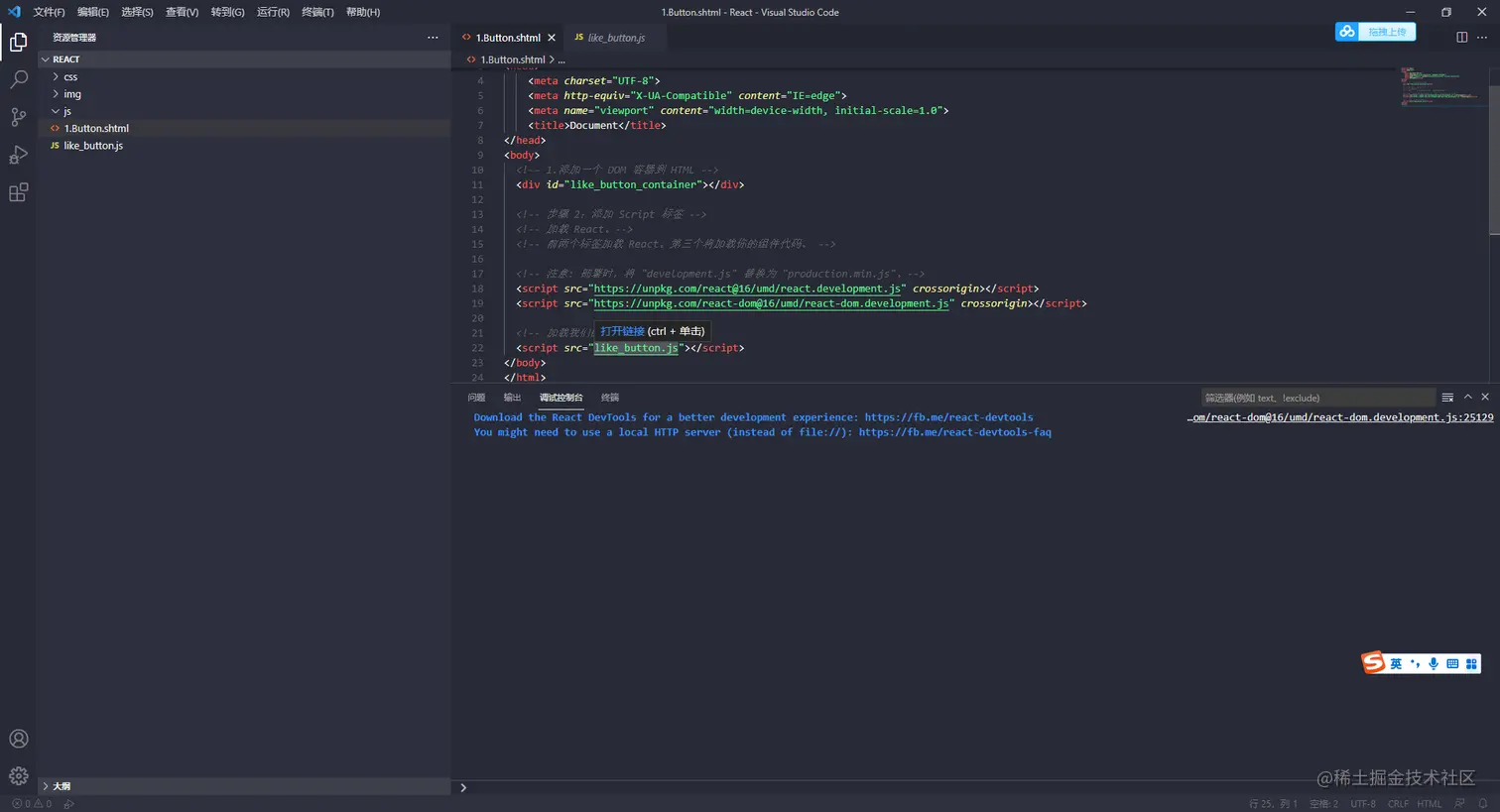This screenshot has height=812, width=1500.
Task: Expand the css folder in explorer
Action: pos(70,77)
